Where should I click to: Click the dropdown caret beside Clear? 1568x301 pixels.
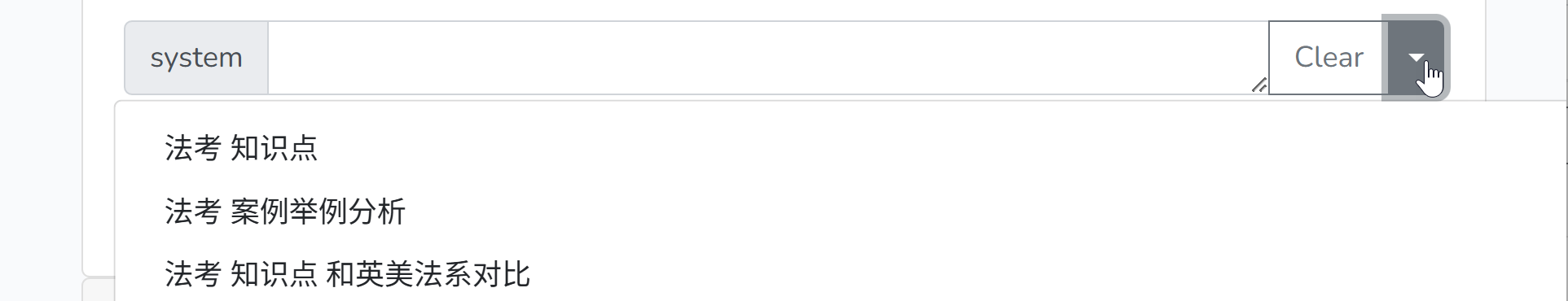1416,58
